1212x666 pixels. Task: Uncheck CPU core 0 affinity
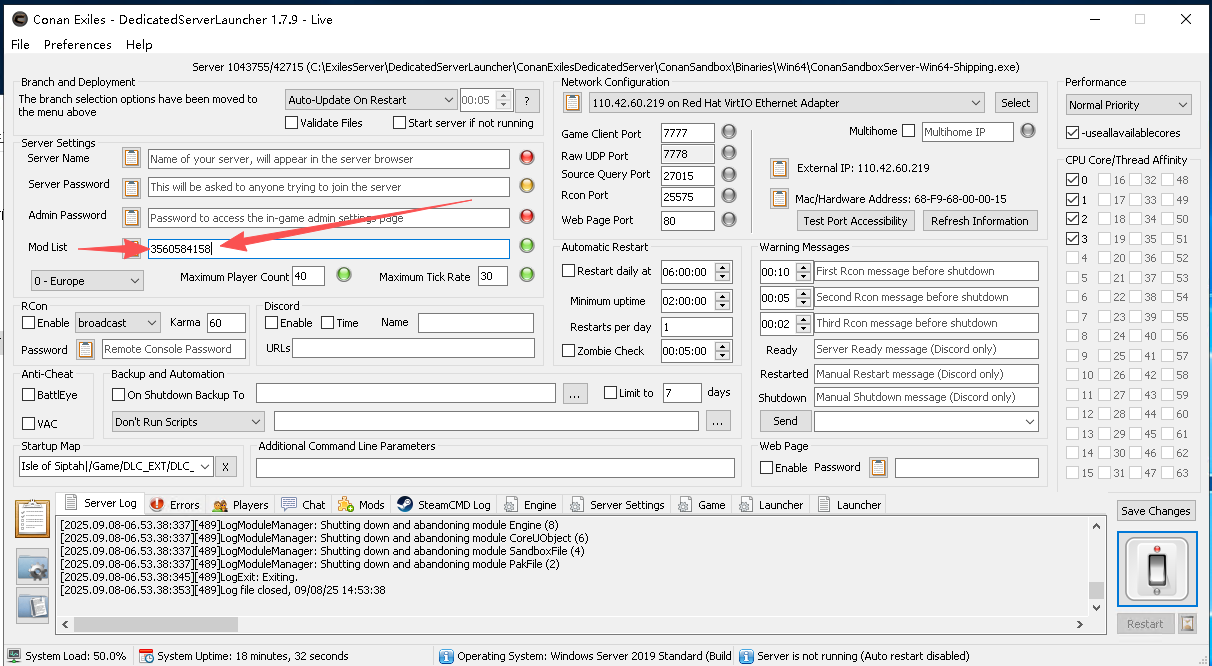click(1073, 180)
